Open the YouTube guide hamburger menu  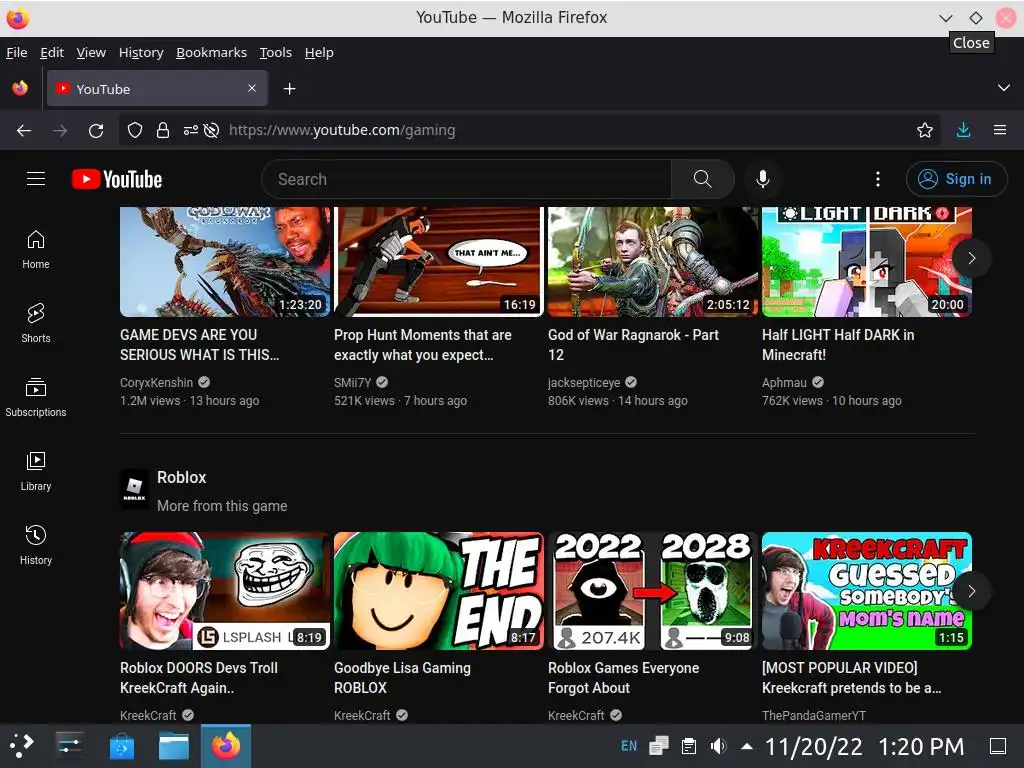click(x=36, y=179)
